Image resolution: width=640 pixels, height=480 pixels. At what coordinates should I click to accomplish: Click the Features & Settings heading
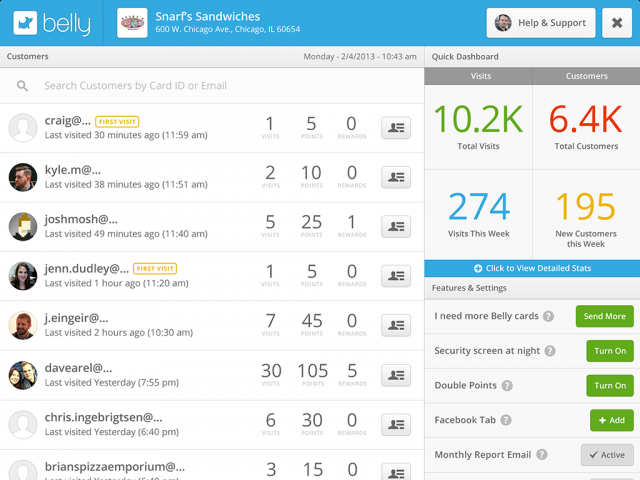click(x=469, y=288)
